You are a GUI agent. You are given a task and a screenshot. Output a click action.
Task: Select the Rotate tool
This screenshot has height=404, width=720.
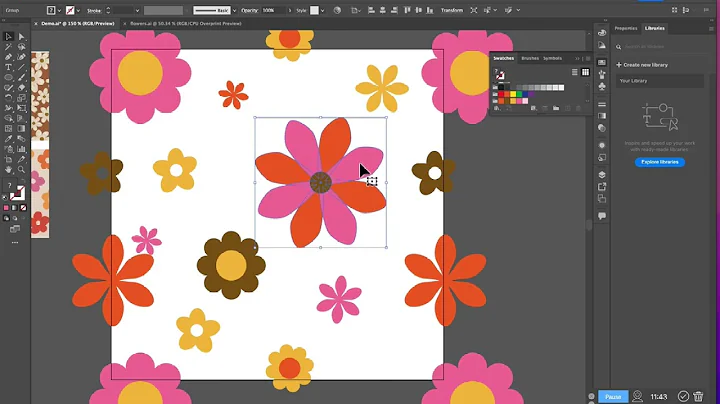[8, 98]
